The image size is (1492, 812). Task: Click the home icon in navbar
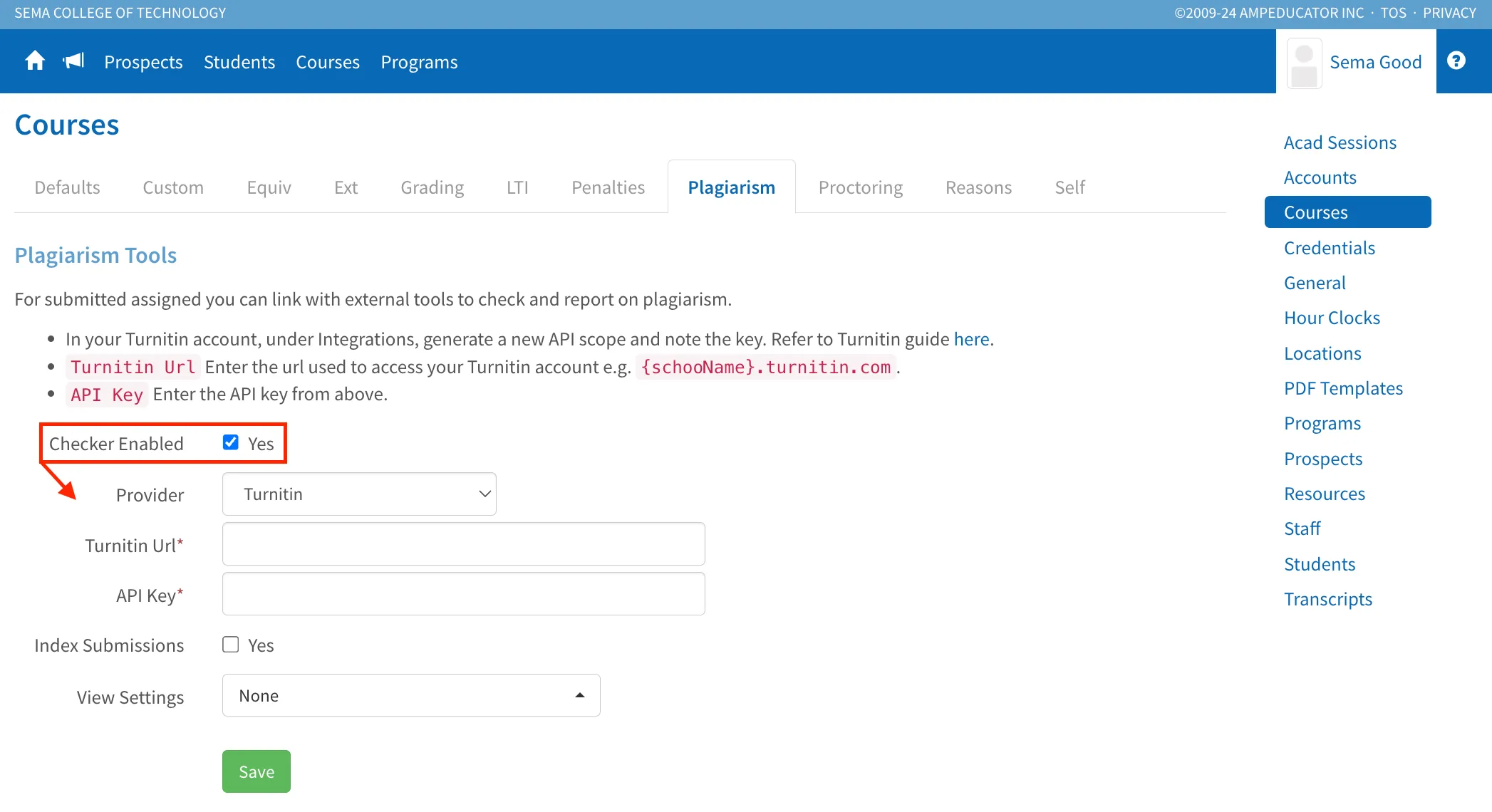(35, 61)
